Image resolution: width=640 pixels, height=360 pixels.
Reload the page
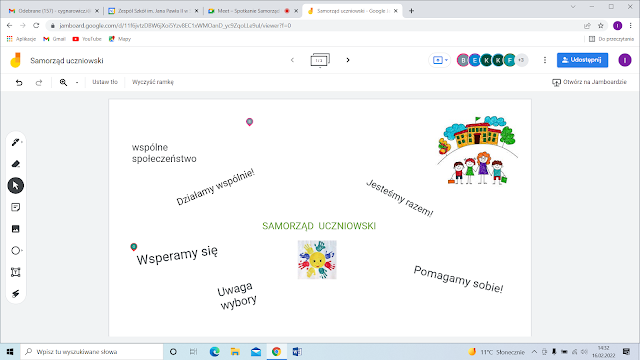pos(36,25)
